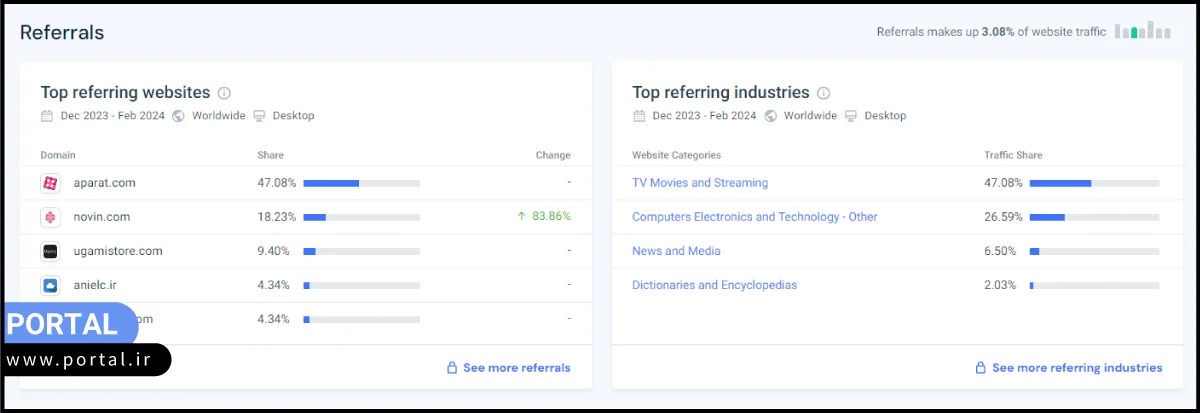The image size is (1200, 413).
Task: Click the traffic channel bar chart icon
Action: click(1142, 31)
